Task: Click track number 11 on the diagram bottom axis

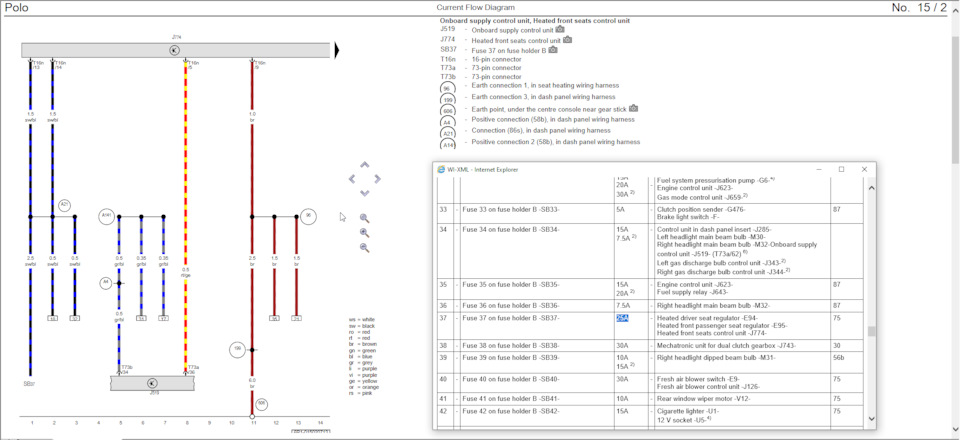Action: 253,423
